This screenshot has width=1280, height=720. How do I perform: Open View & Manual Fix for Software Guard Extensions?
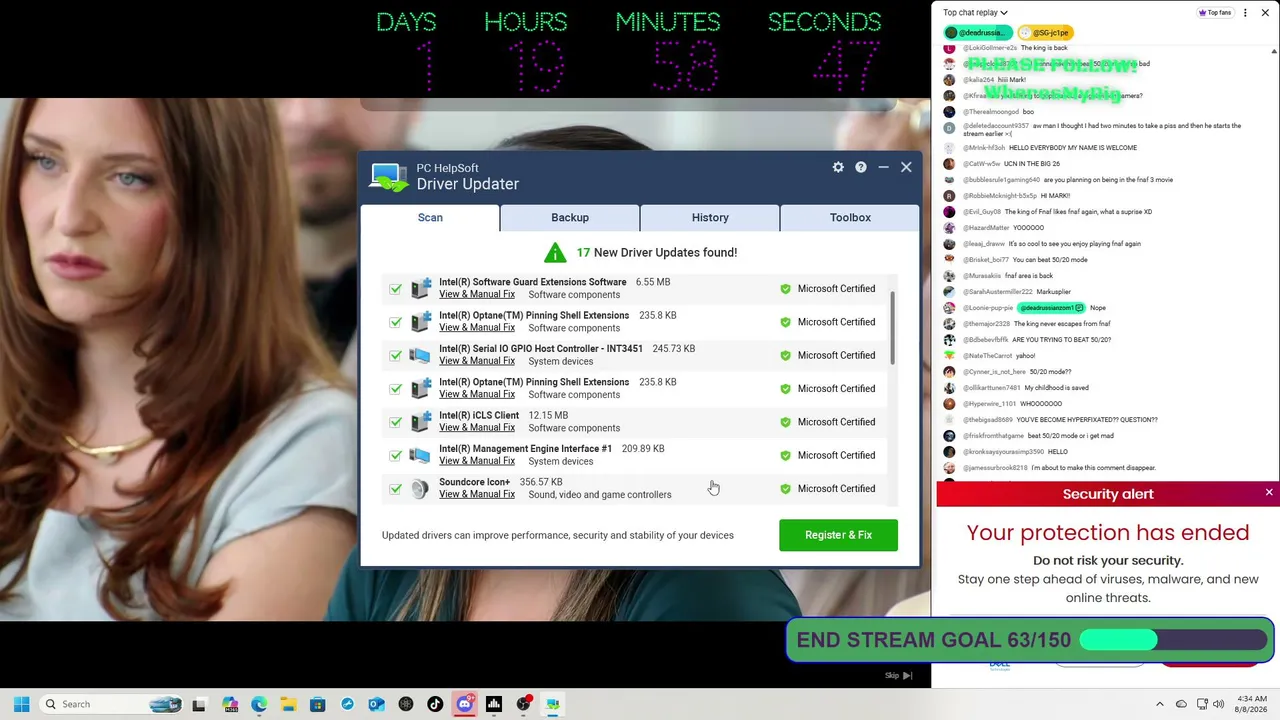(x=477, y=294)
